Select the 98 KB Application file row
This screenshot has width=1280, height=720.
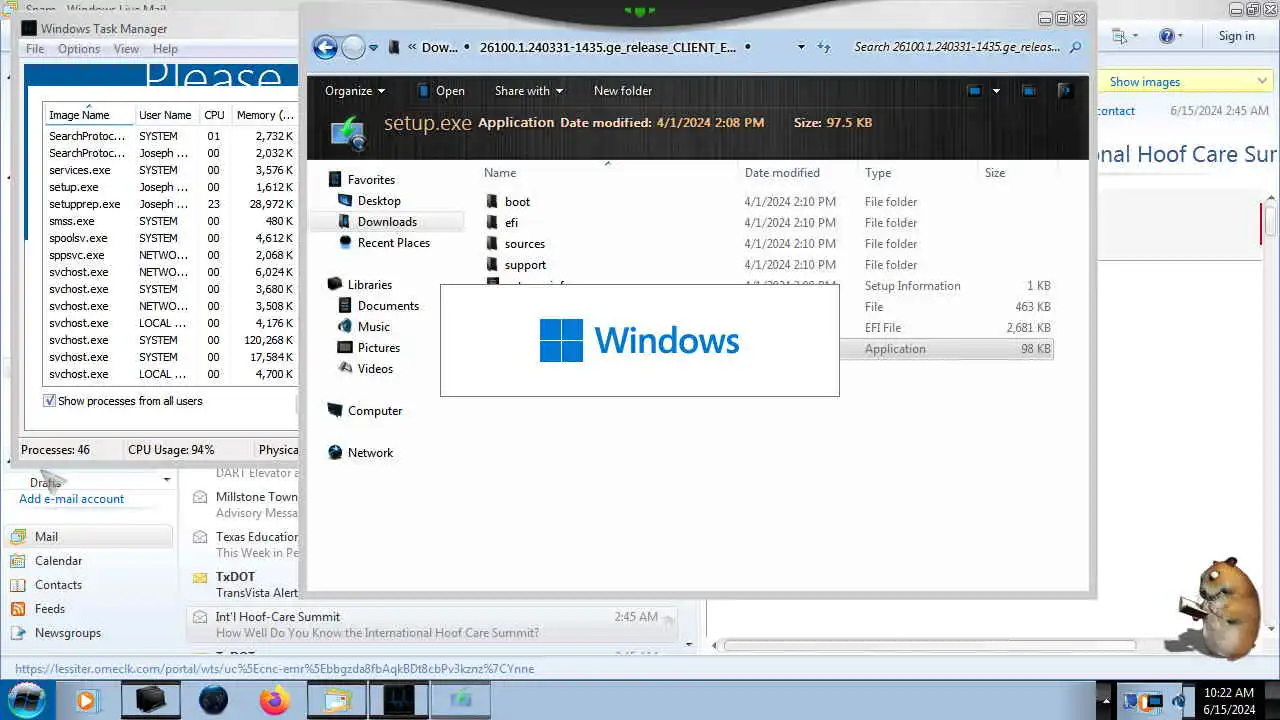tap(945, 349)
